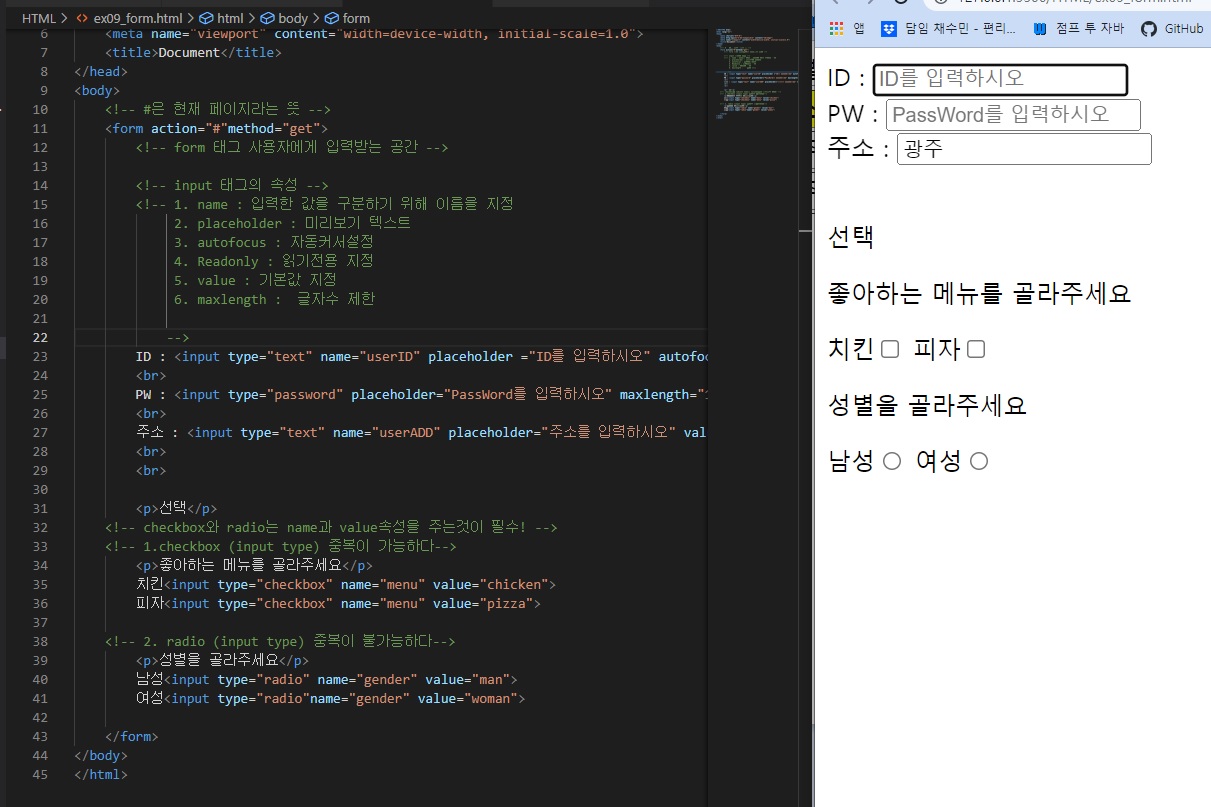This screenshot has height=807, width=1211.
Task: Click the checkbox line with value="chicken"
Action: point(346,584)
